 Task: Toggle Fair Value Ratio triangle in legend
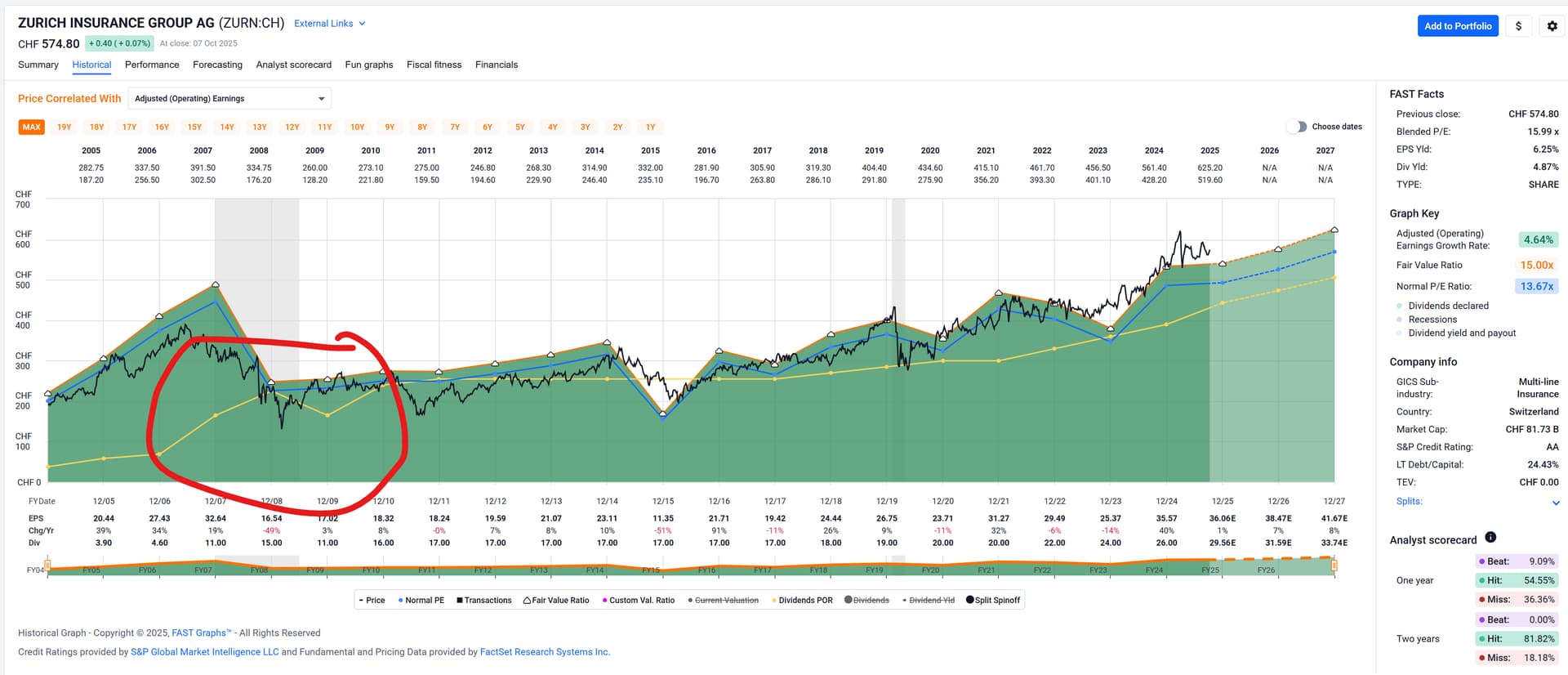coord(555,600)
